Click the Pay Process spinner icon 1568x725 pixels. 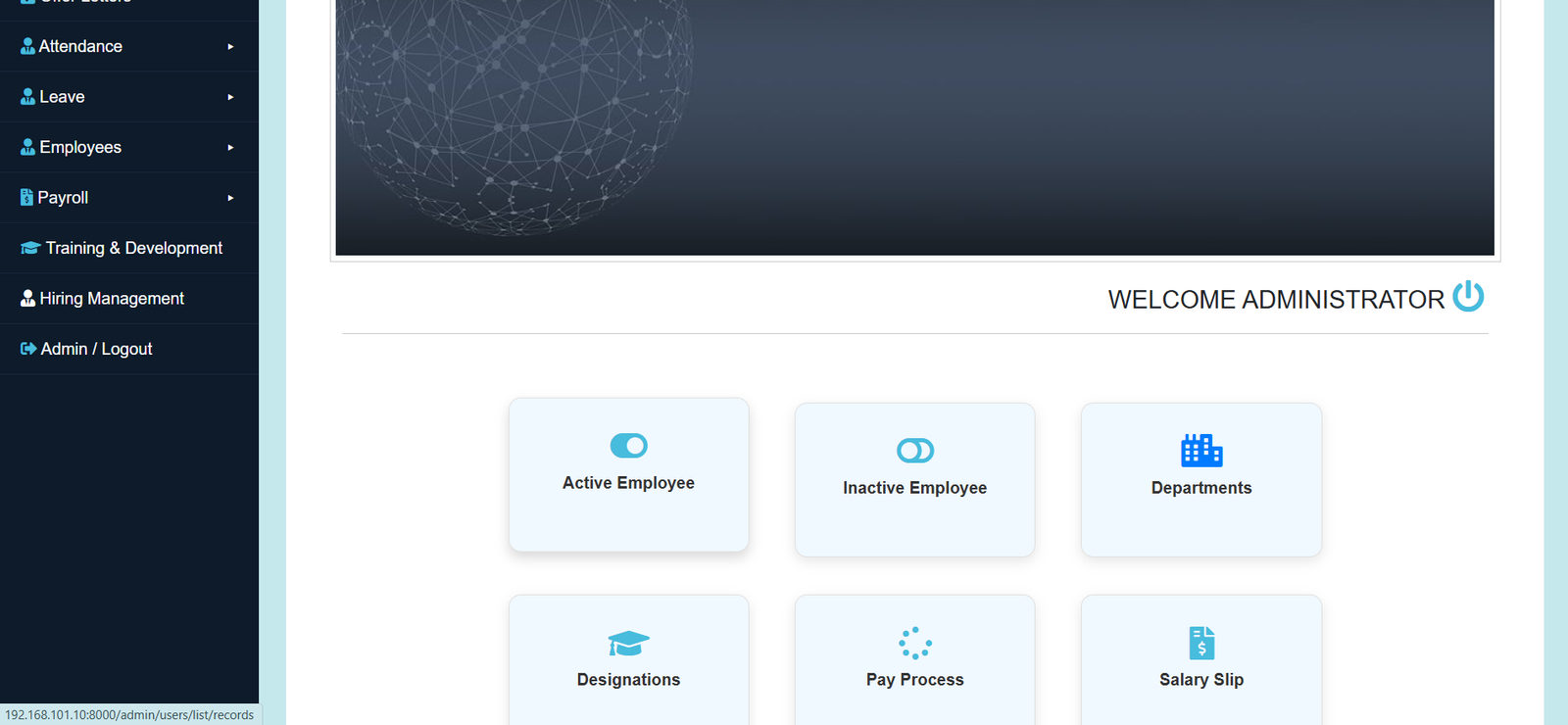(x=914, y=643)
